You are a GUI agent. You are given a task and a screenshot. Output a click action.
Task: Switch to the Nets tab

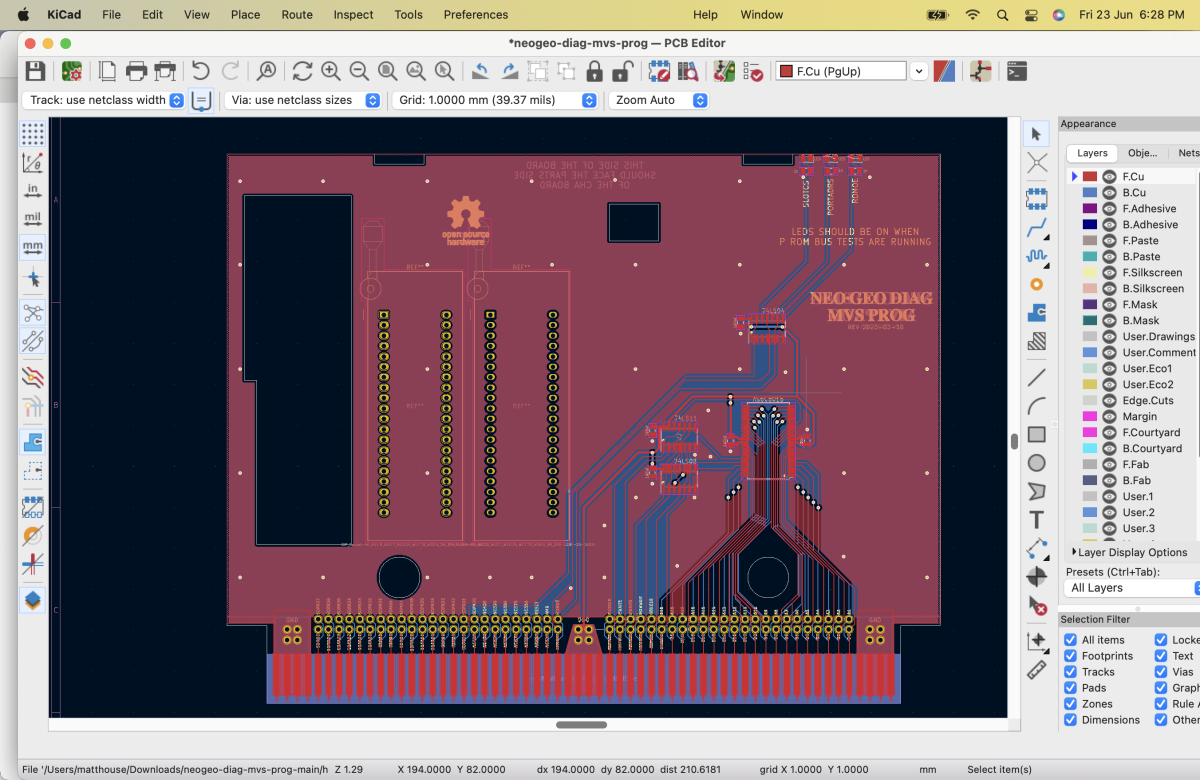click(x=1188, y=153)
